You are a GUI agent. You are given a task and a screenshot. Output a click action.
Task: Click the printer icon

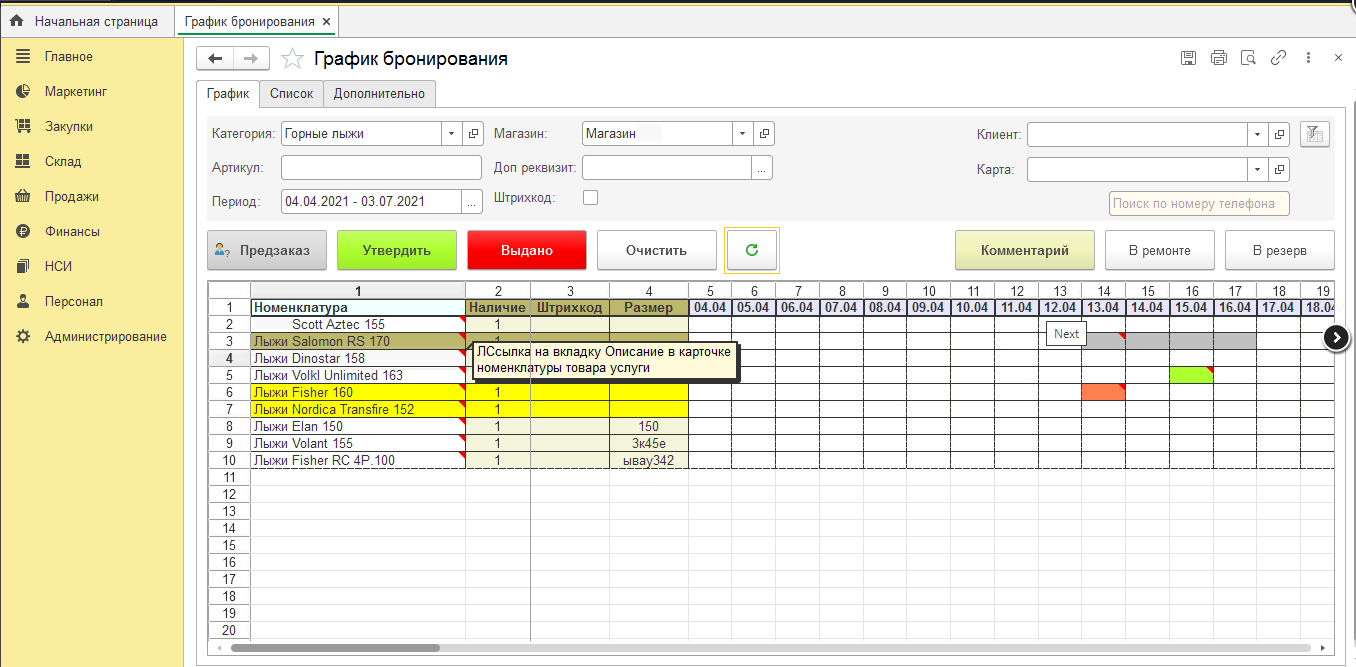point(1218,58)
